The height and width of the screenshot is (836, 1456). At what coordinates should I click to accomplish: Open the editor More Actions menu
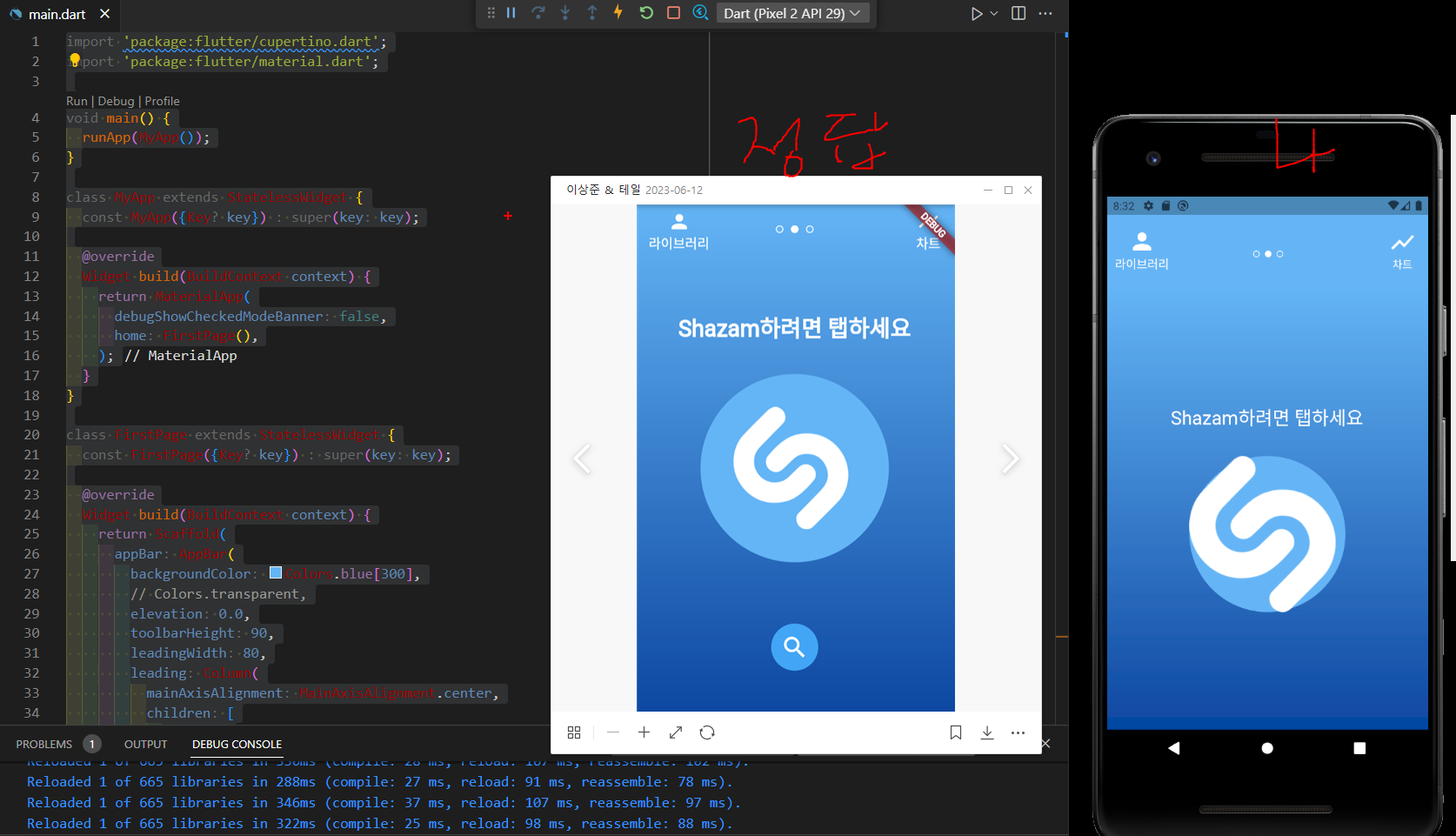[x=1045, y=13]
